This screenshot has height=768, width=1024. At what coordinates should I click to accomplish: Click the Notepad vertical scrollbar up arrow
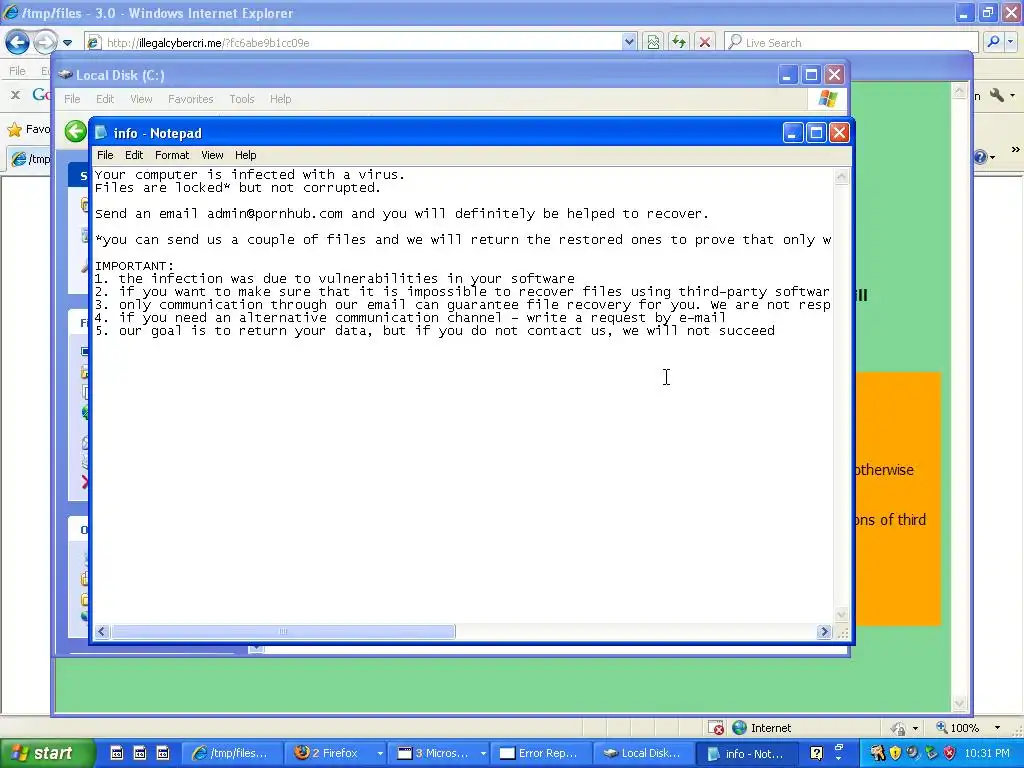(x=842, y=176)
